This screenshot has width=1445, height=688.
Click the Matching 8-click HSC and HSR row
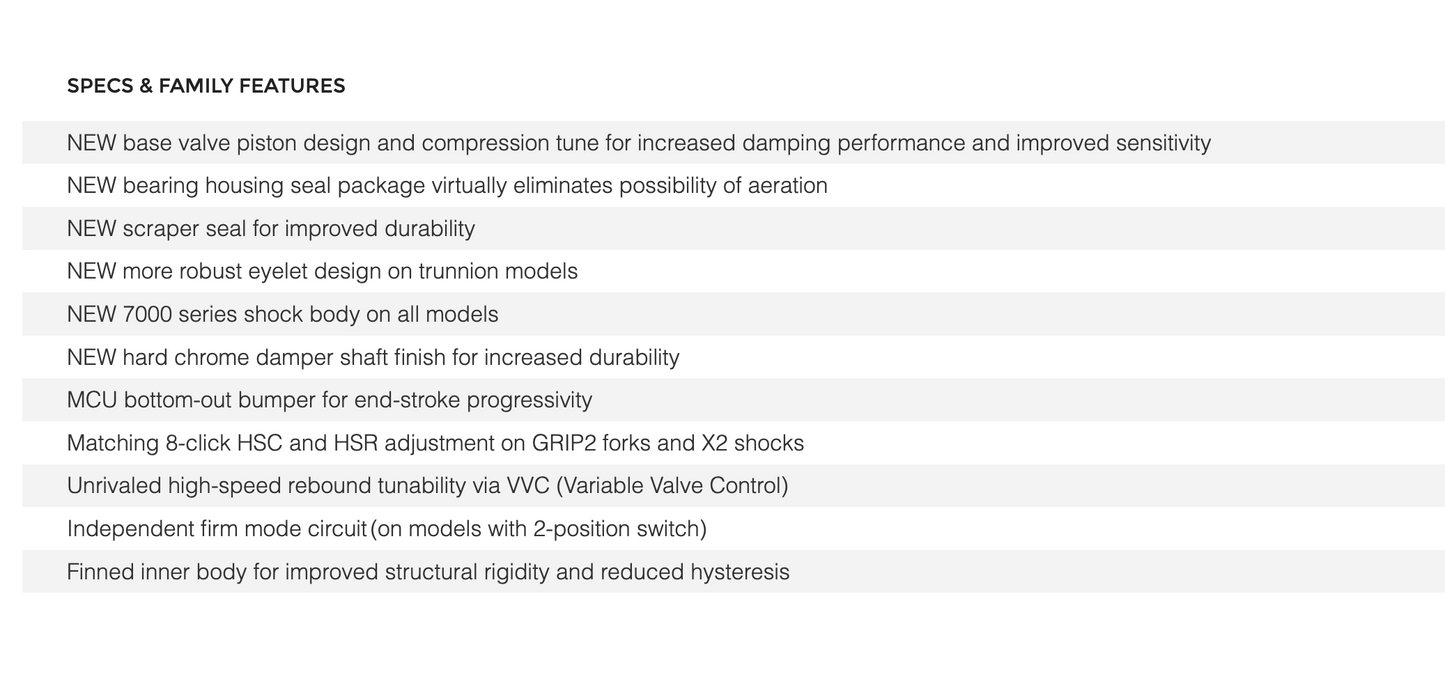pyautogui.click(x=435, y=443)
